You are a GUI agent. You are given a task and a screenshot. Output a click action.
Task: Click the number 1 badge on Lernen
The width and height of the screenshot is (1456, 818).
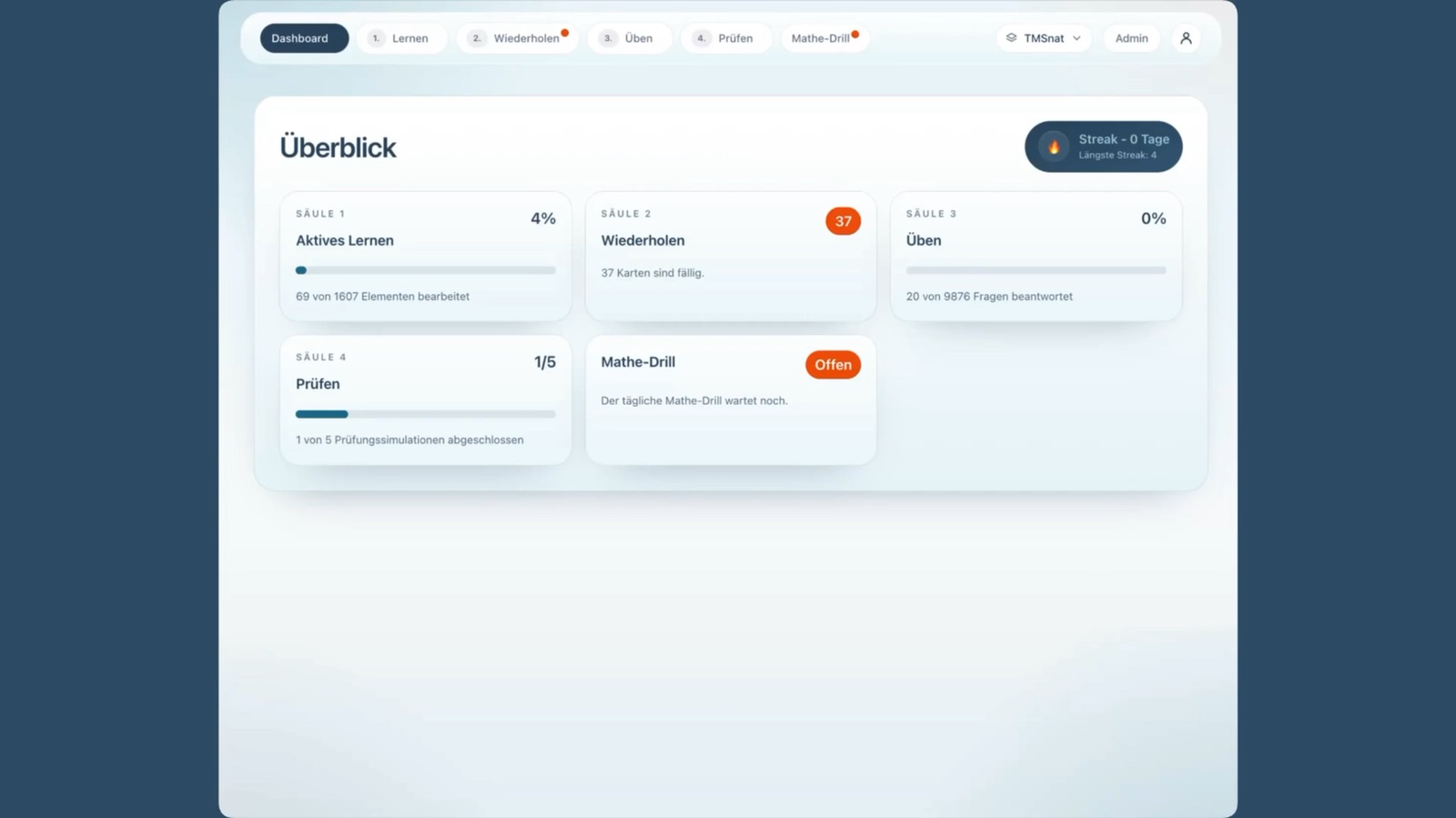coord(376,38)
